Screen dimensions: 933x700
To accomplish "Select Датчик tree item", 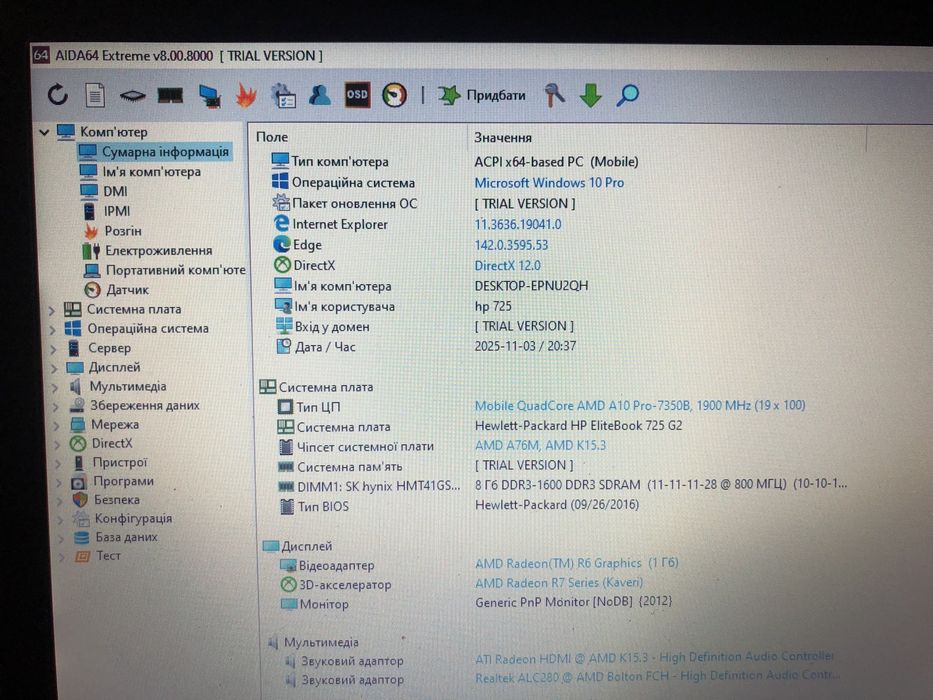I will [x=127, y=289].
